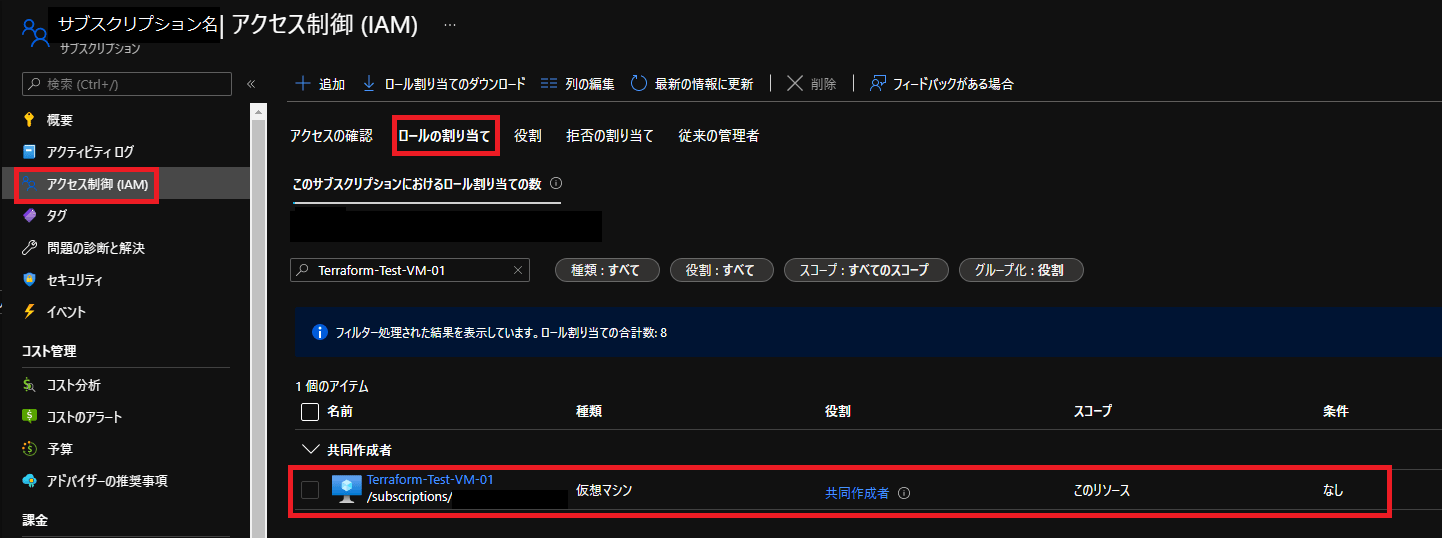Click the コスト分析 sidebar label

[x=73, y=385]
